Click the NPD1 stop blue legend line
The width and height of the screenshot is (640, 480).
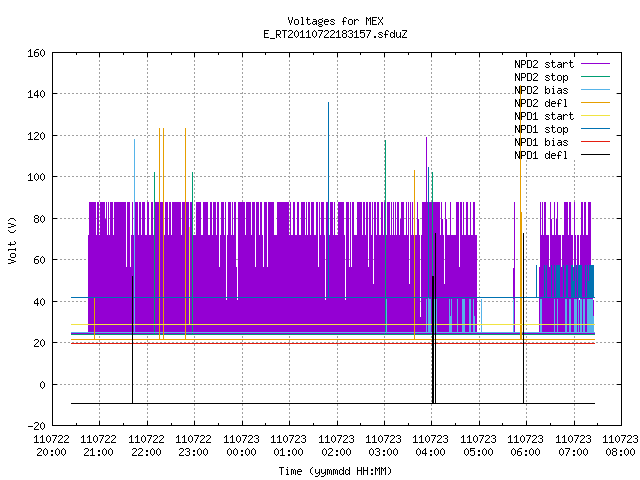coord(595,129)
